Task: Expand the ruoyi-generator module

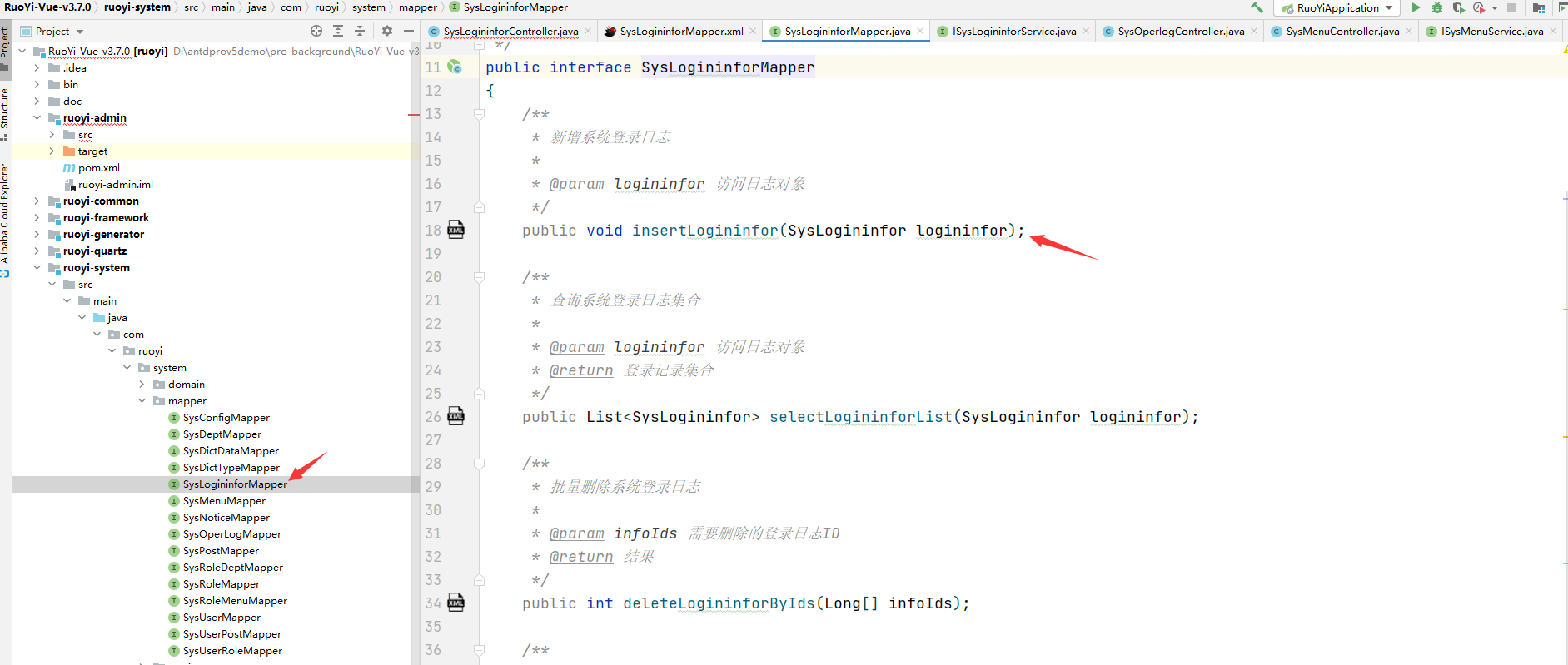Action: coord(37,234)
